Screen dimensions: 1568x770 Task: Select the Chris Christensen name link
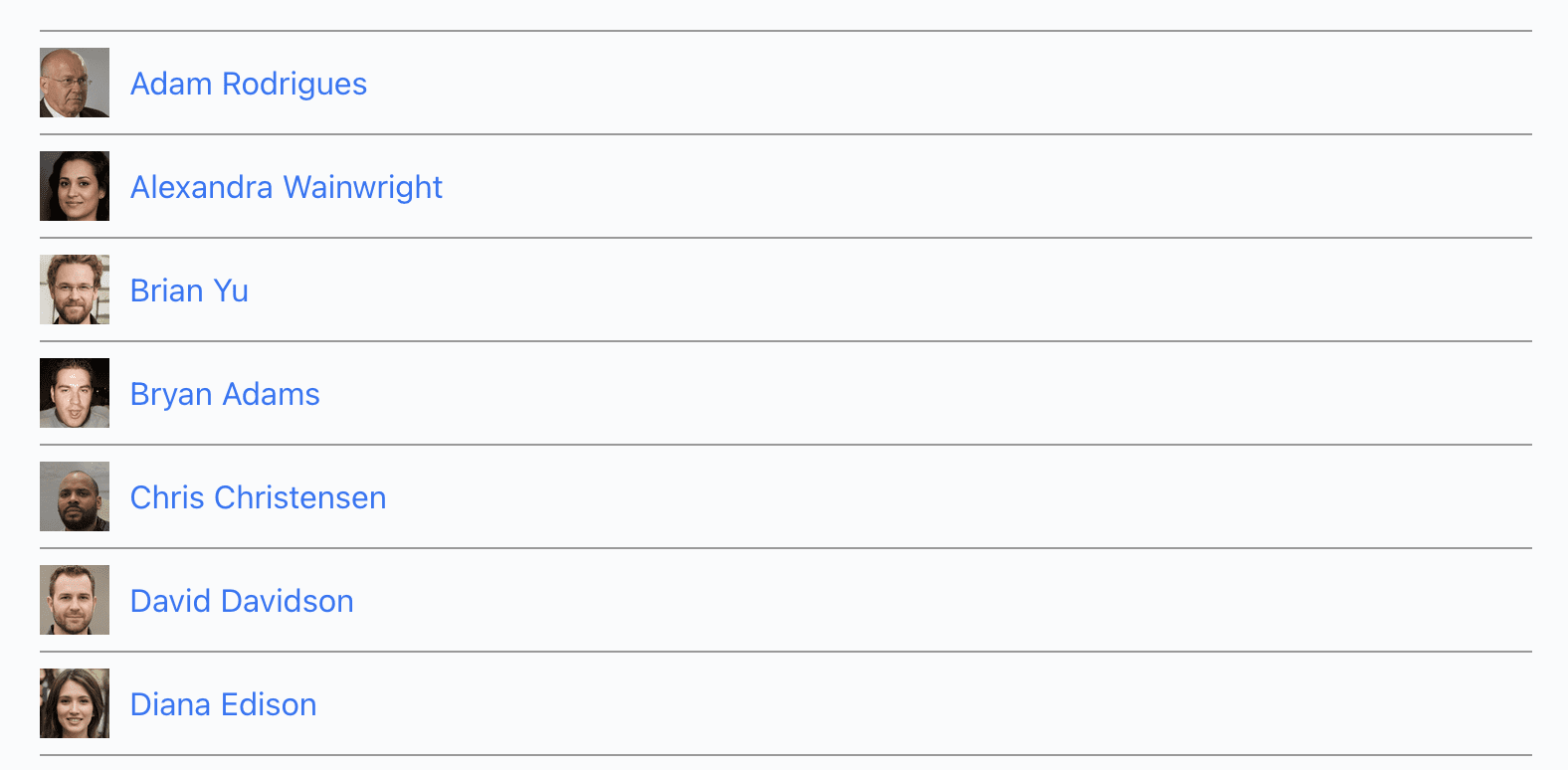tap(258, 497)
